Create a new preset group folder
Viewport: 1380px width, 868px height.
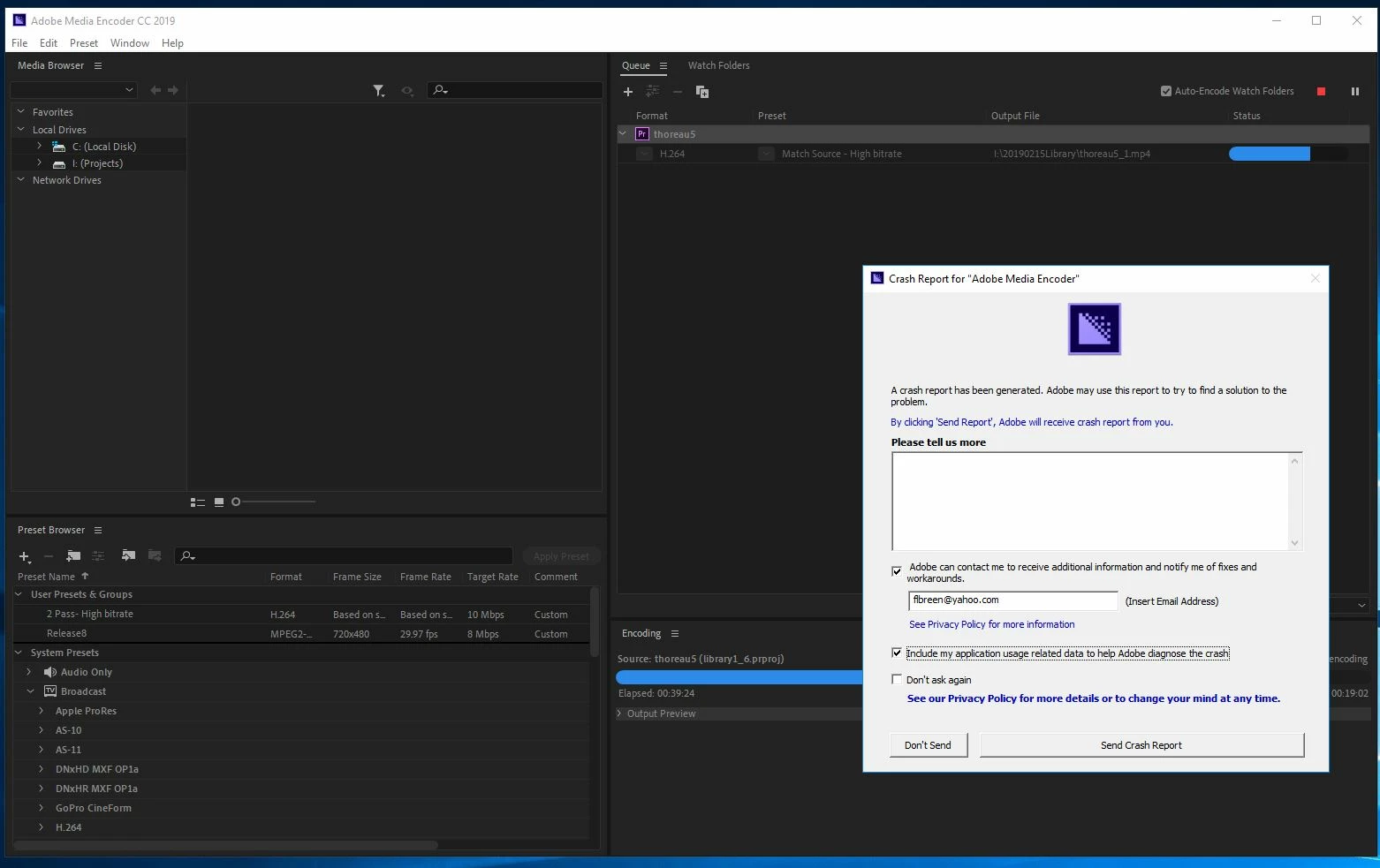coord(73,555)
